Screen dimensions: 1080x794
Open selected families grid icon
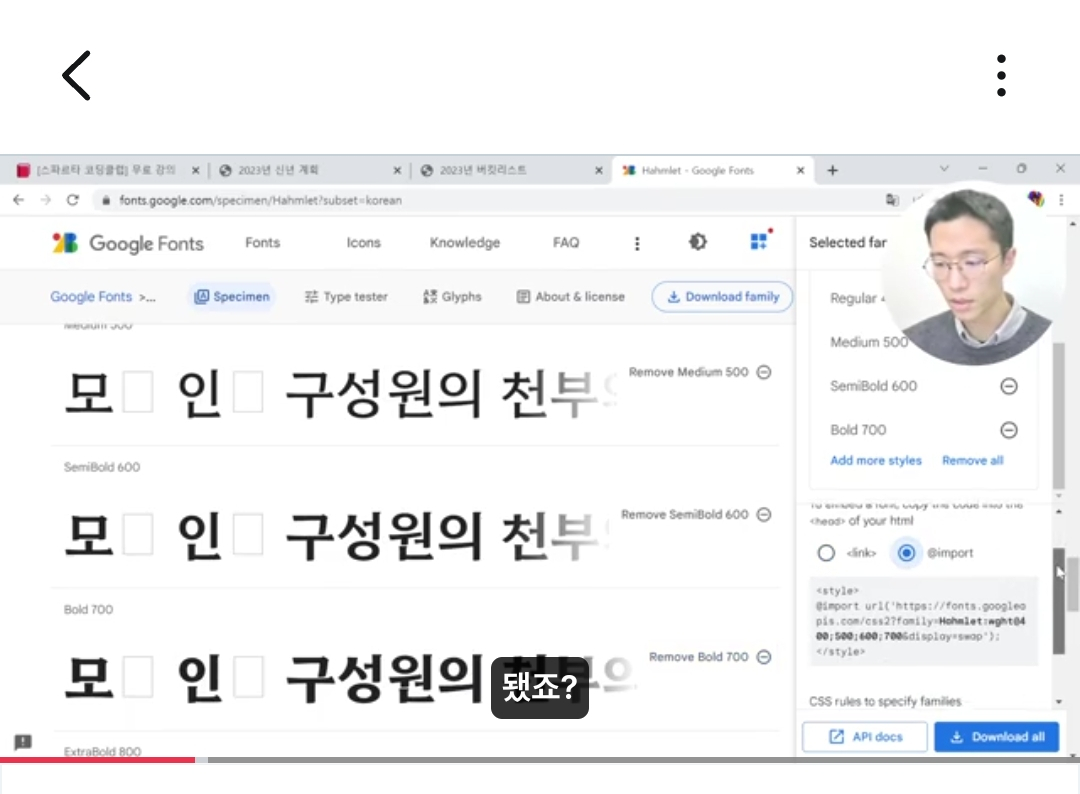(759, 241)
